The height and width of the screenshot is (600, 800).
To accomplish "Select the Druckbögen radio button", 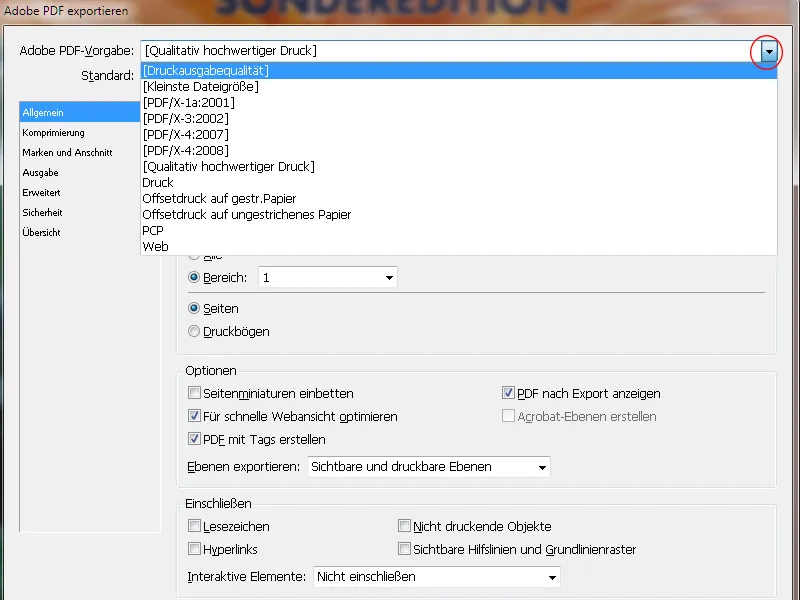I will point(194,331).
